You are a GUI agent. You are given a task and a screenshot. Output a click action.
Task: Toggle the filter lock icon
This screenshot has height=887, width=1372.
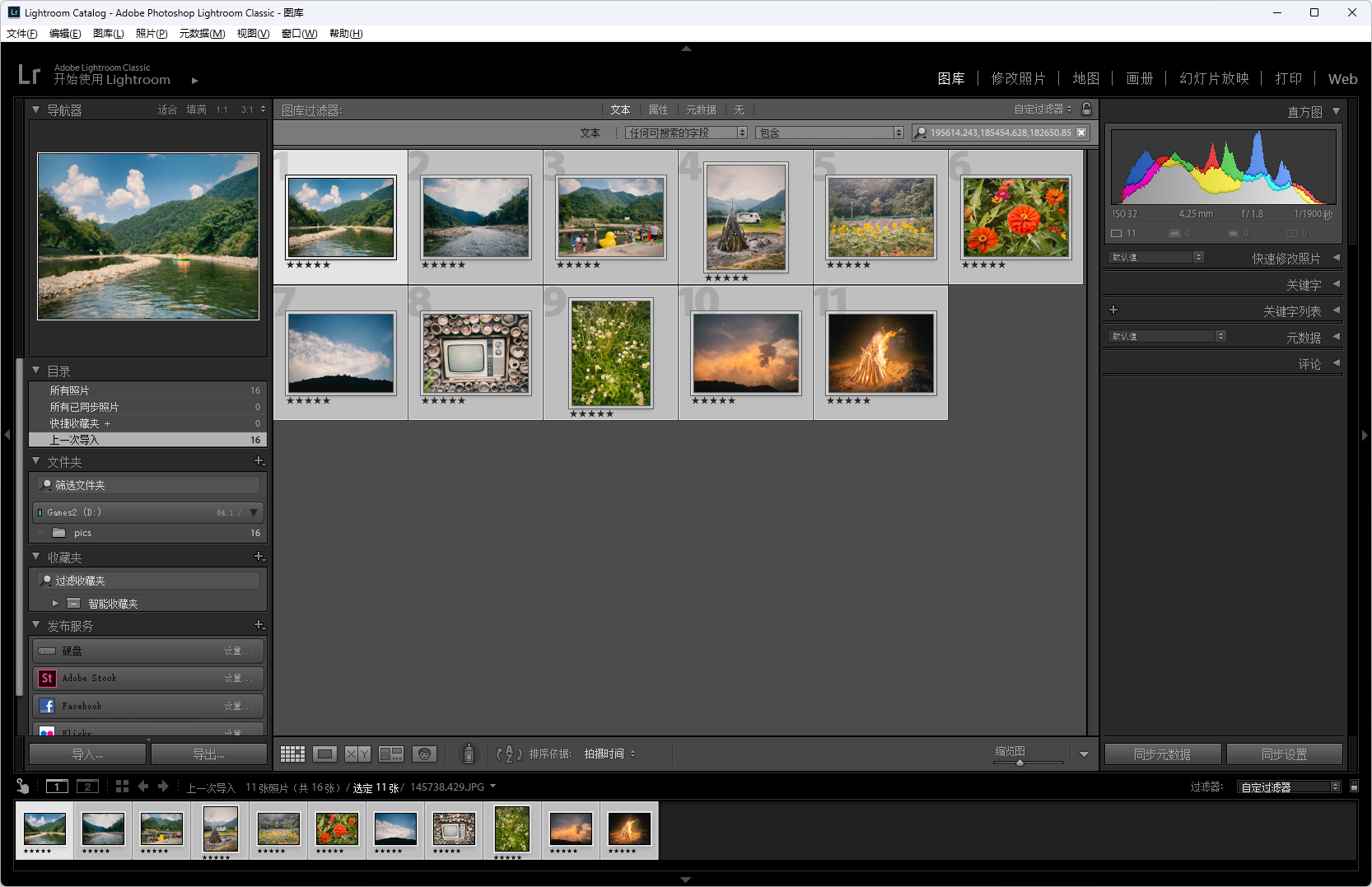pyautogui.click(x=1086, y=109)
